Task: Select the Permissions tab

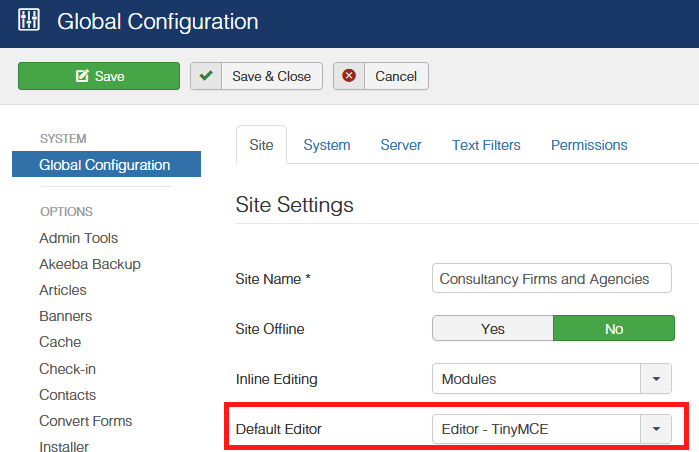Action: (x=589, y=145)
